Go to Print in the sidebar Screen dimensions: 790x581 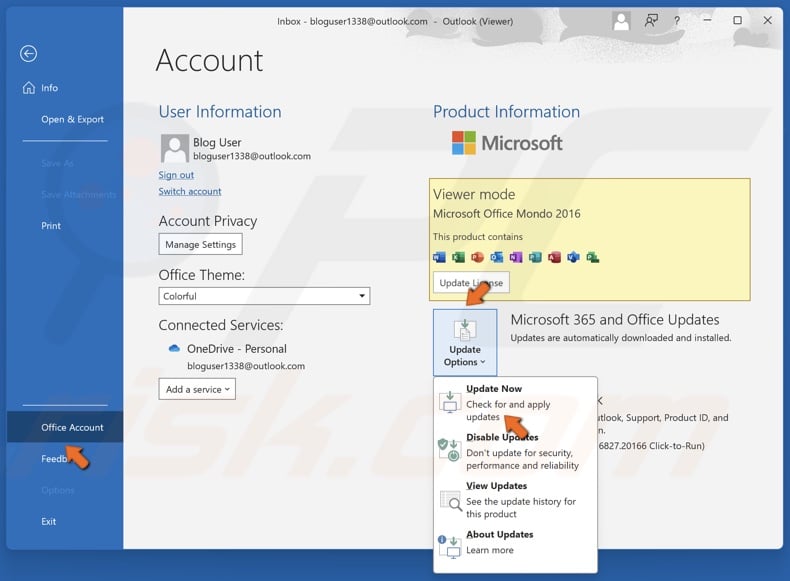51,226
